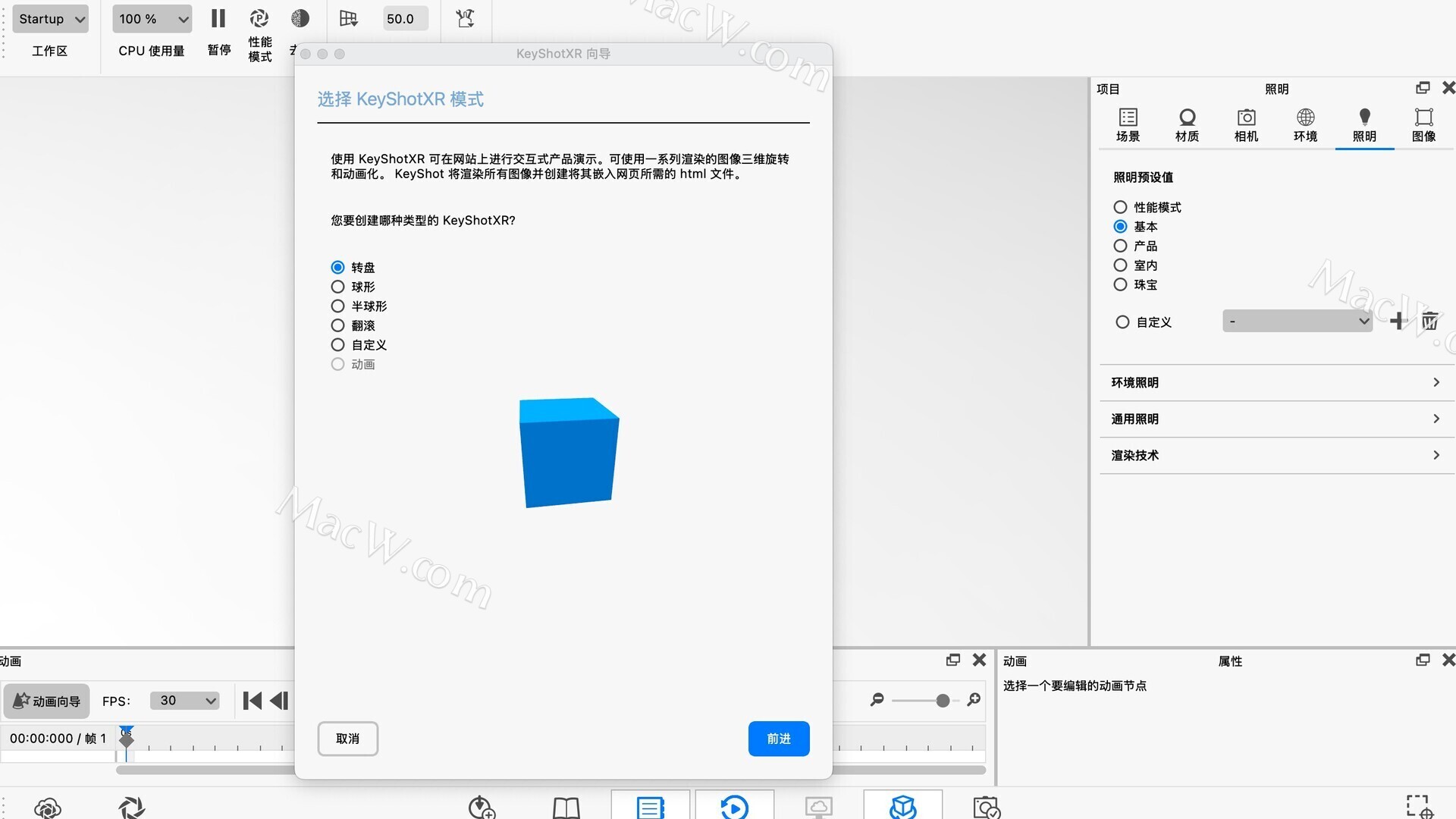The image size is (1456, 819).
Task: Click the timeline horizontal scrollbar
Action: coord(551,770)
